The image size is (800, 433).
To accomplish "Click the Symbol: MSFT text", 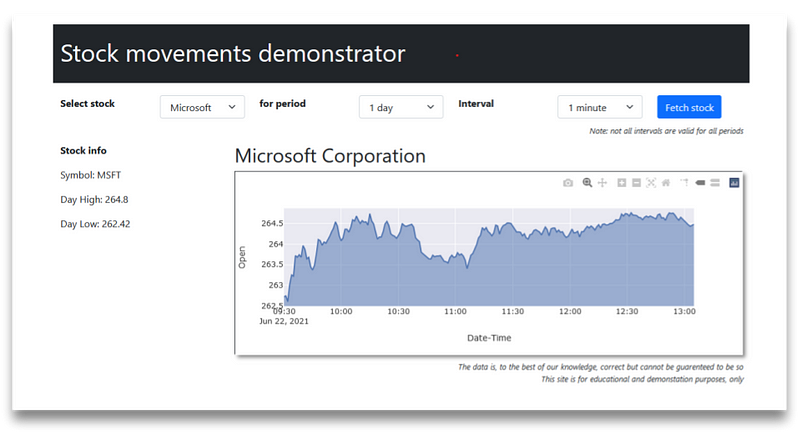I will pos(90,175).
